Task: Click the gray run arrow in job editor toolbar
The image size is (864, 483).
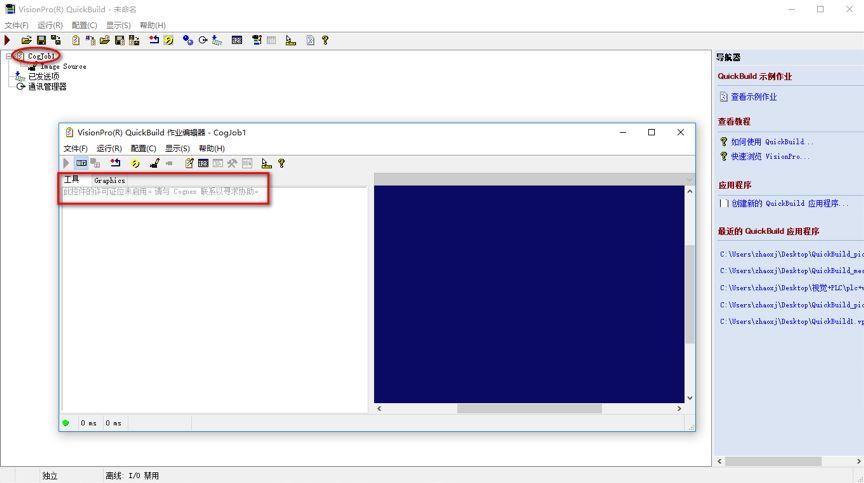Action: coord(66,164)
